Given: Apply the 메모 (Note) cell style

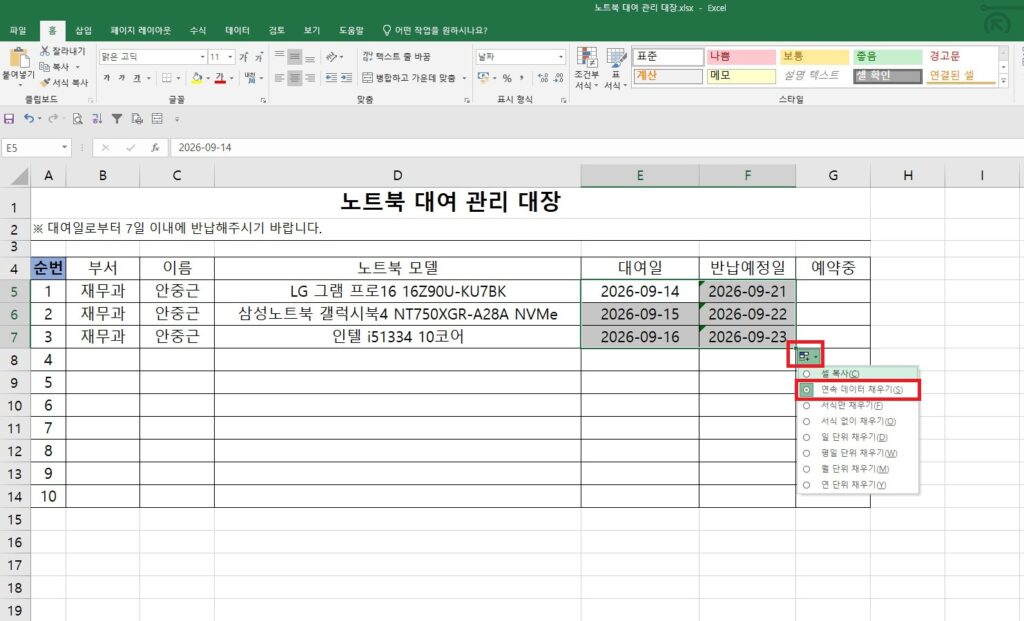Looking at the screenshot, I should (x=741, y=76).
